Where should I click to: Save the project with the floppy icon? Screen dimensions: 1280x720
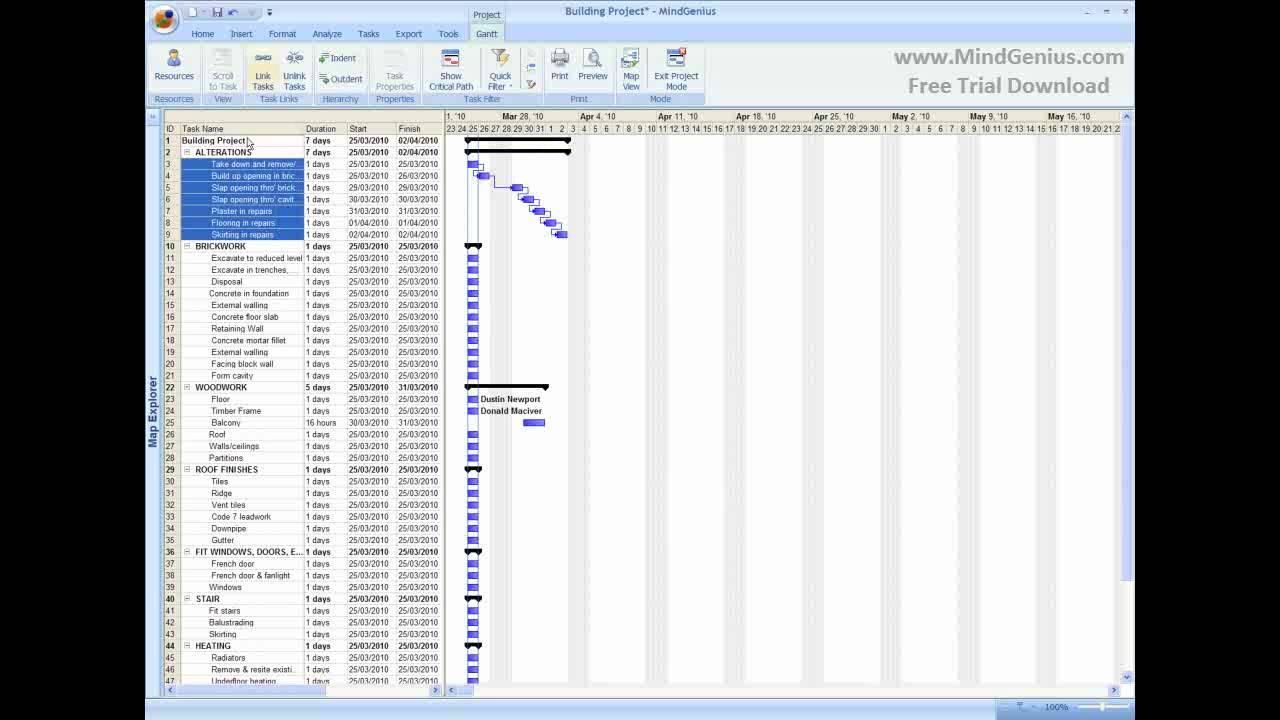tap(217, 12)
